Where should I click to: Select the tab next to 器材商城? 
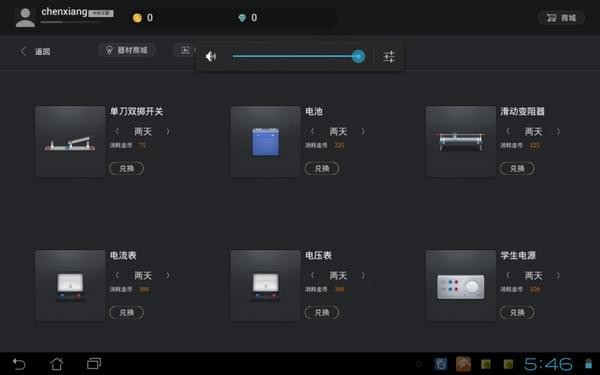[x=185, y=50]
